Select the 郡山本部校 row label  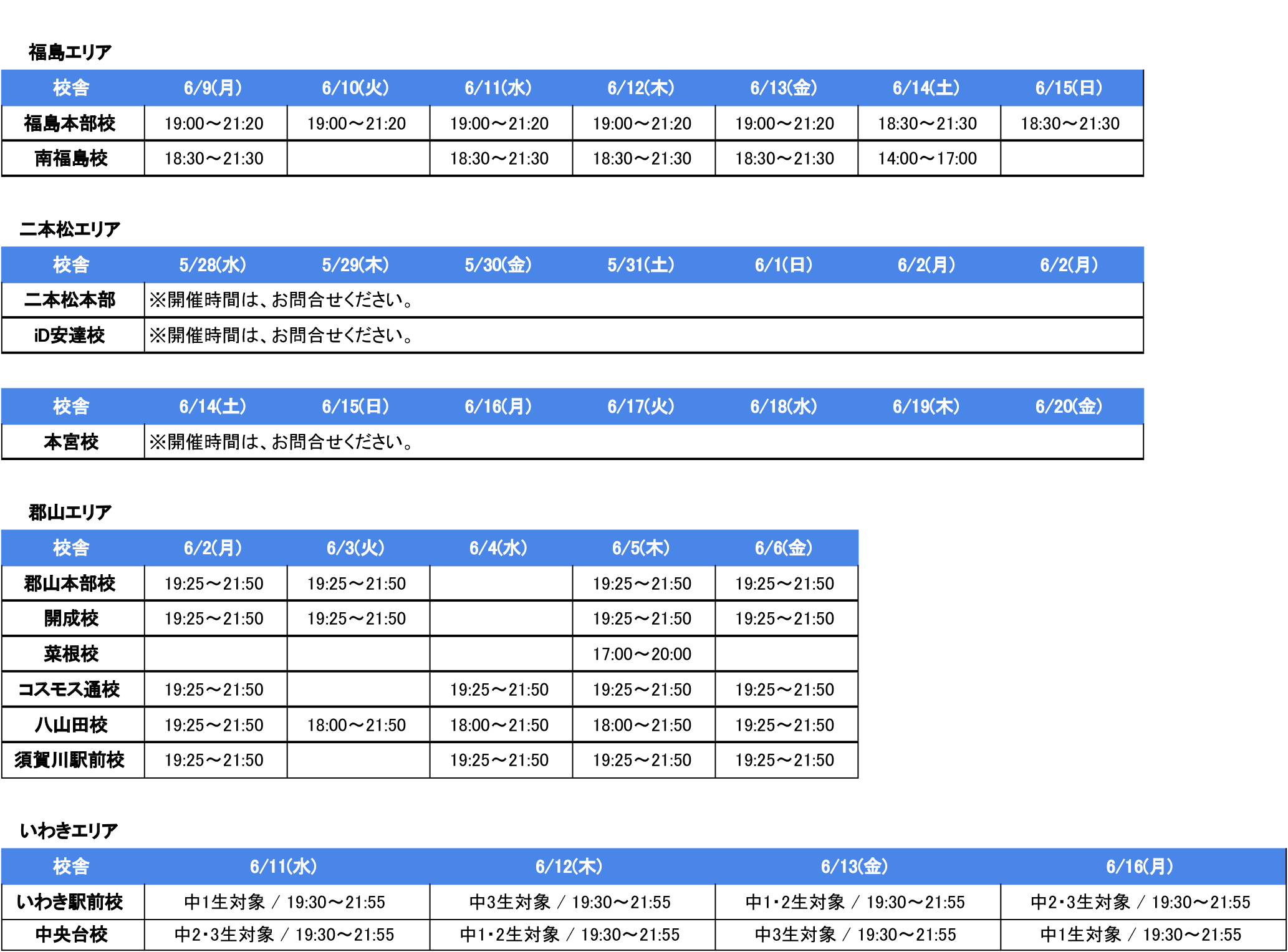pos(70,584)
